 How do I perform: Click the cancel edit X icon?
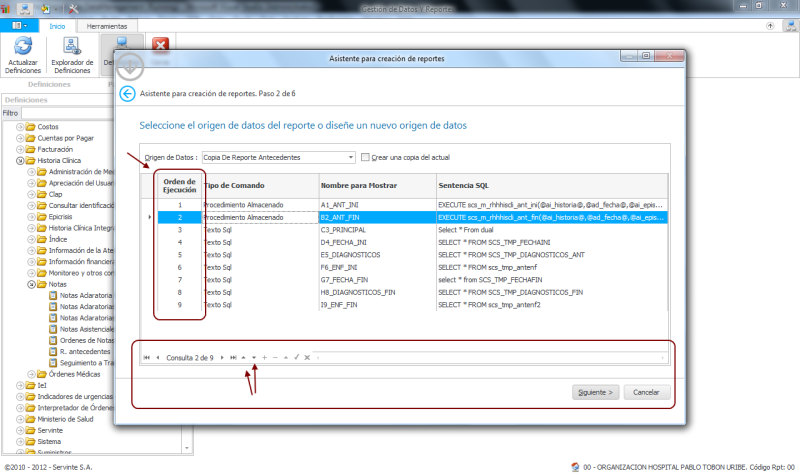[x=307, y=357]
